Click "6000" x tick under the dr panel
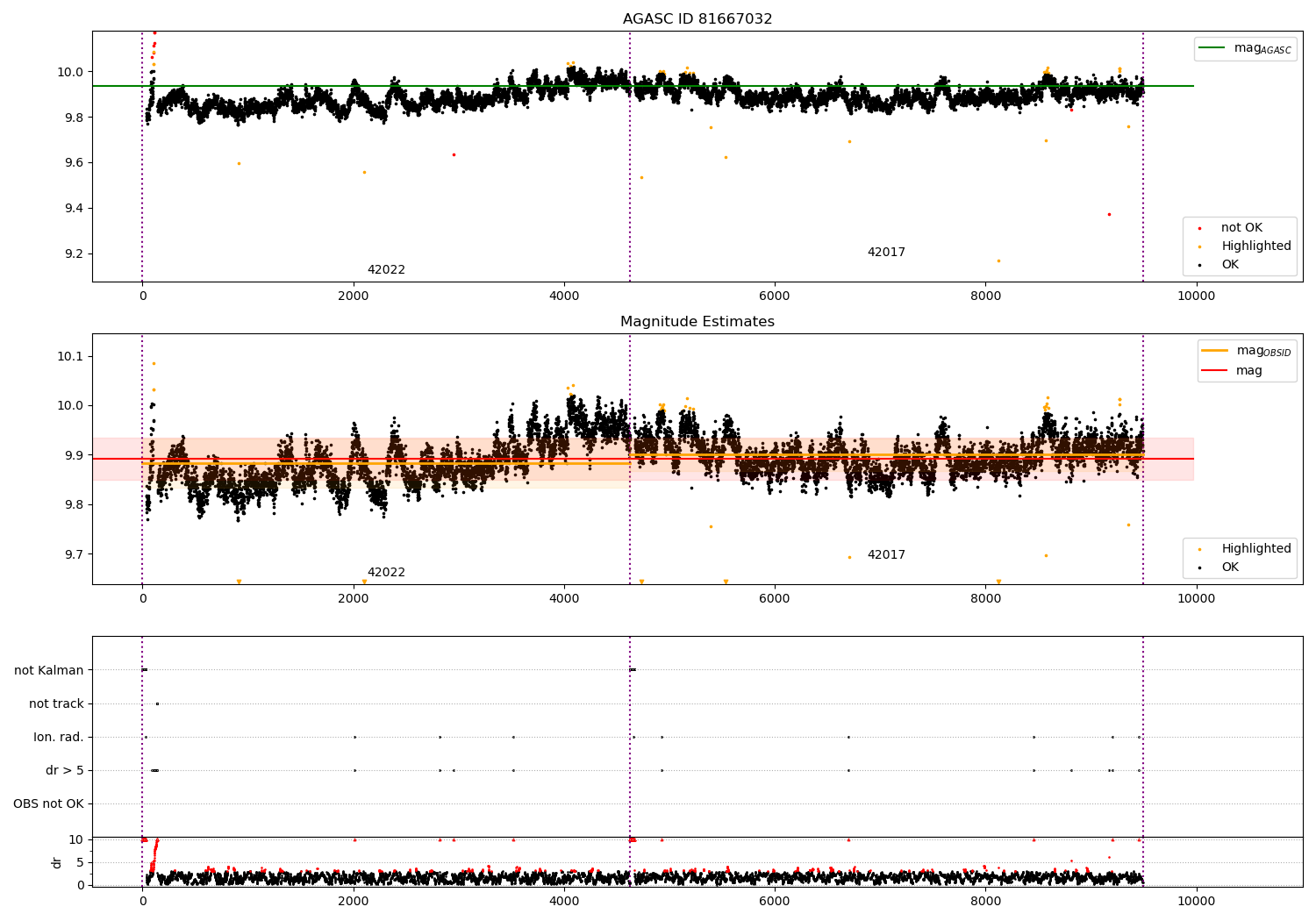The image size is (1316, 921). coord(775,902)
